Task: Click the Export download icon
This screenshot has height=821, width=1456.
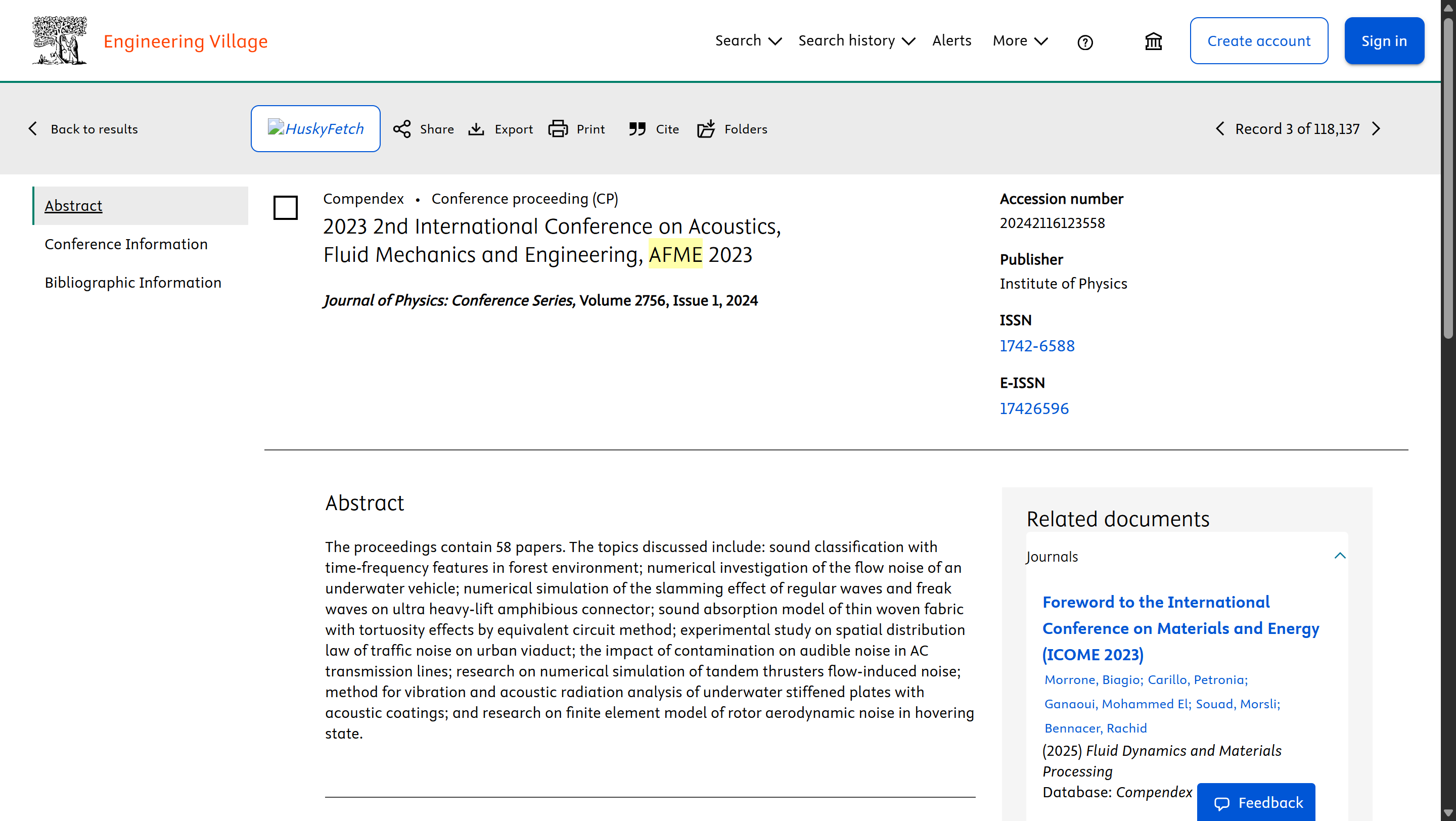Action: click(x=476, y=129)
